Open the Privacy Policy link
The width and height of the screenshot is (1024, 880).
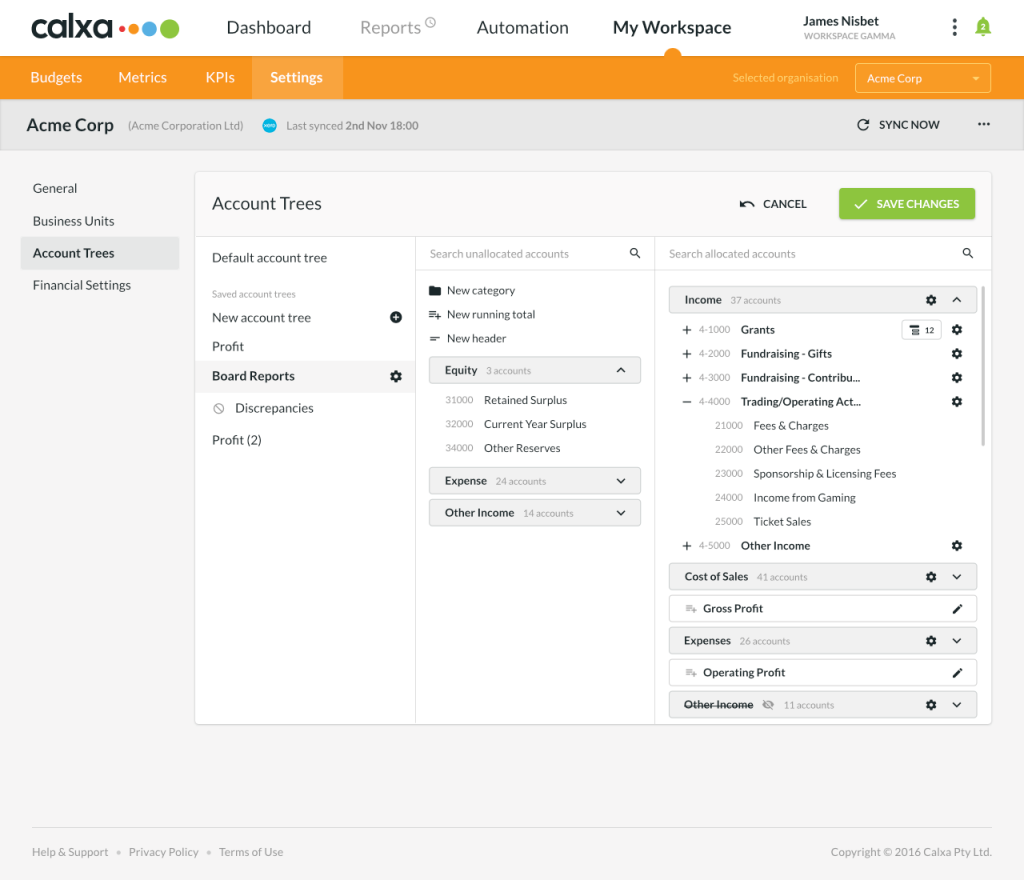pos(163,852)
